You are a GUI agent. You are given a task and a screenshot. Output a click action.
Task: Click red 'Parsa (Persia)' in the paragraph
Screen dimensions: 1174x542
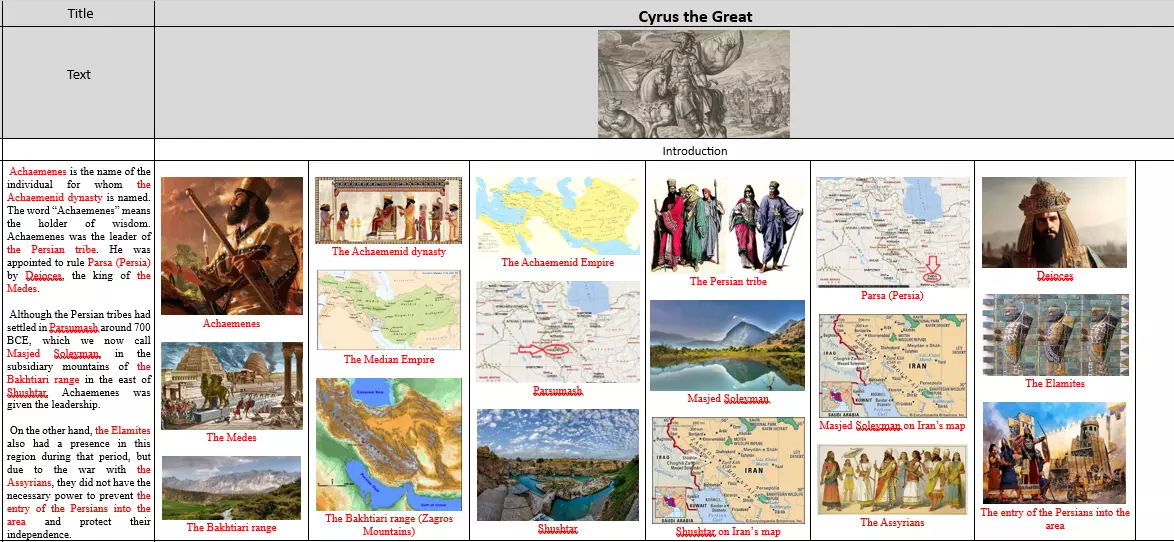pyautogui.click(x=119, y=263)
